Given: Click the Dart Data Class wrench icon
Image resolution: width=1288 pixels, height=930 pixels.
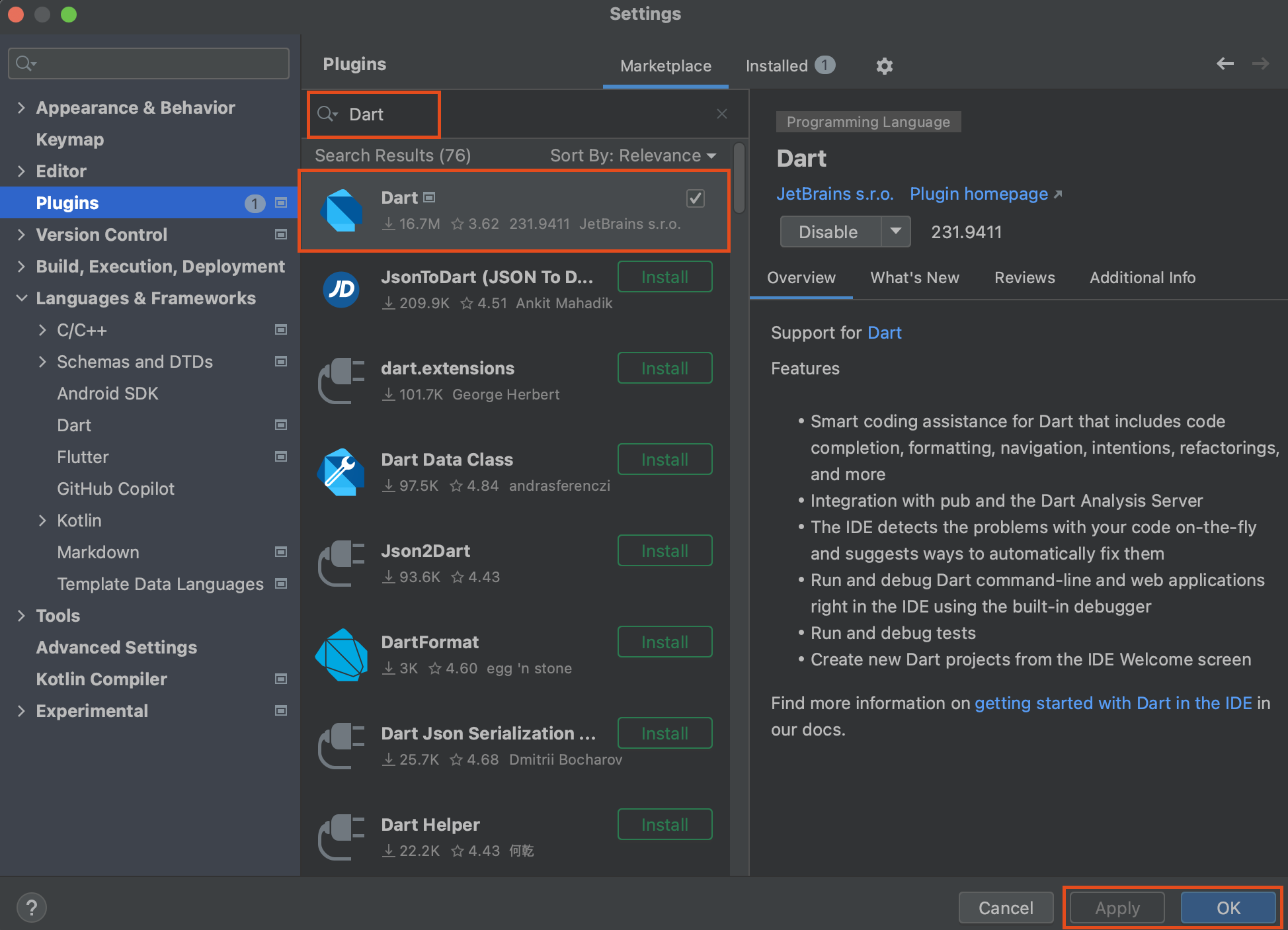Looking at the screenshot, I should pyautogui.click(x=341, y=472).
